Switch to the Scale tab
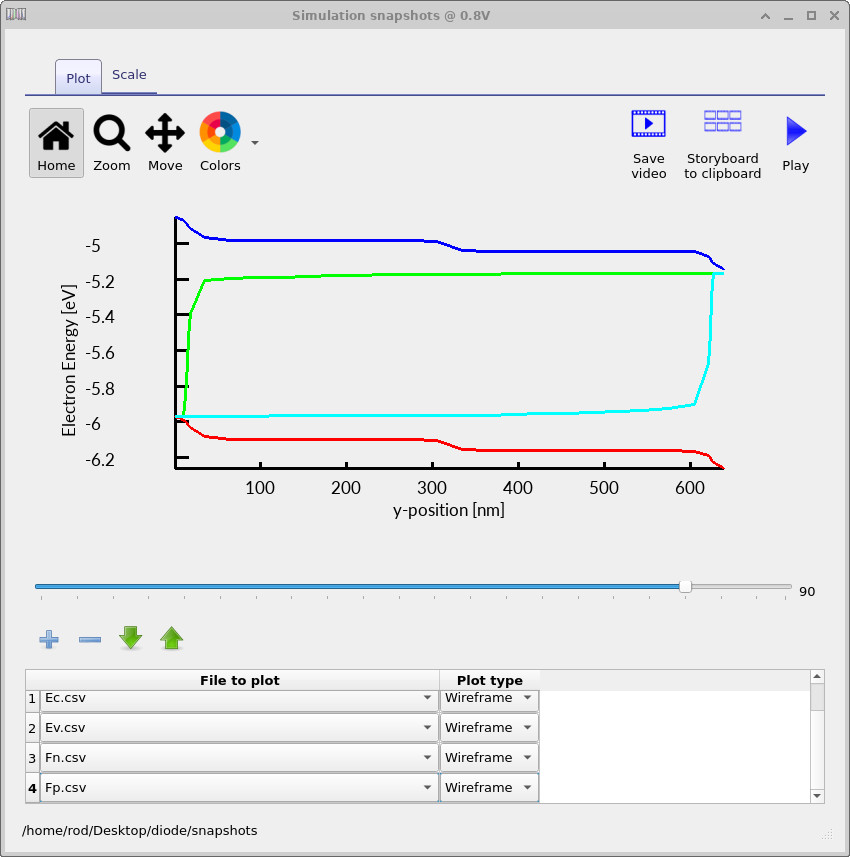The height and width of the screenshot is (857, 850). click(x=129, y=75)
